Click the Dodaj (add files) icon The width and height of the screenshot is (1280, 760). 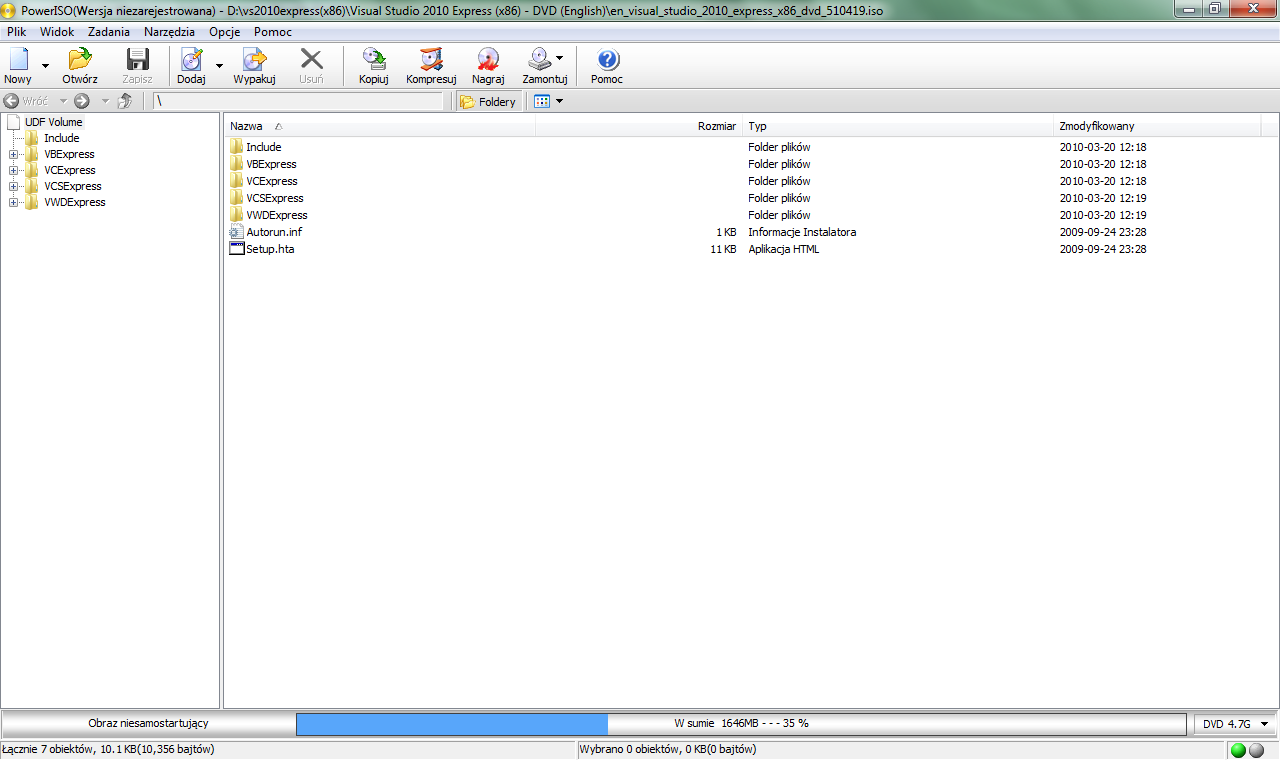tap(190, 60)
